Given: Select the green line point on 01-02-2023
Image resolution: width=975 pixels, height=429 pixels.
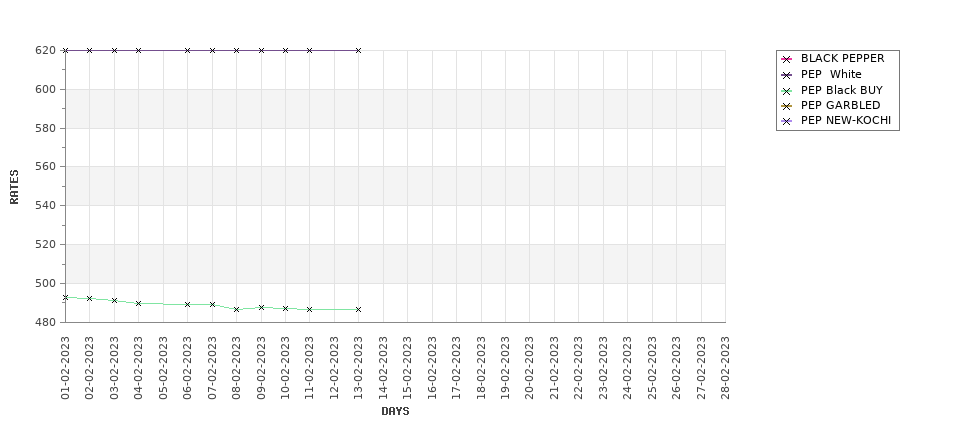Looking at the screenshot, I should (65, 297).
